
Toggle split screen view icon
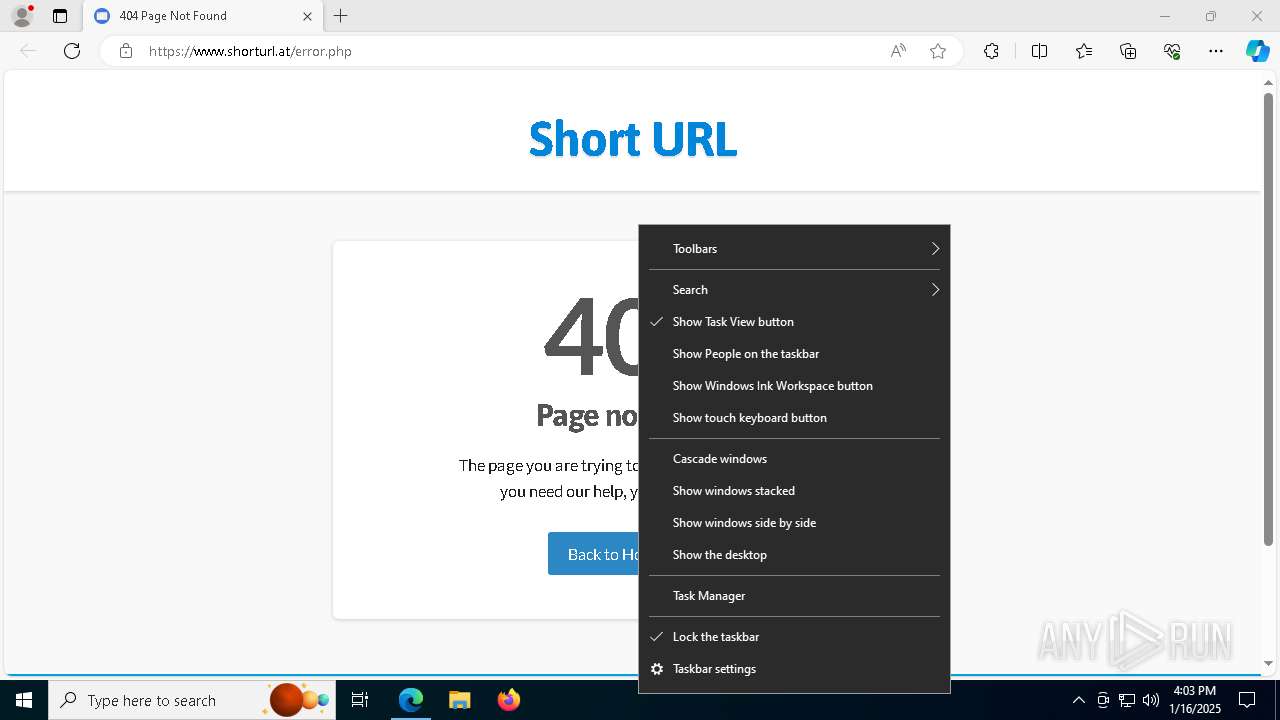tap(1039, 51)
